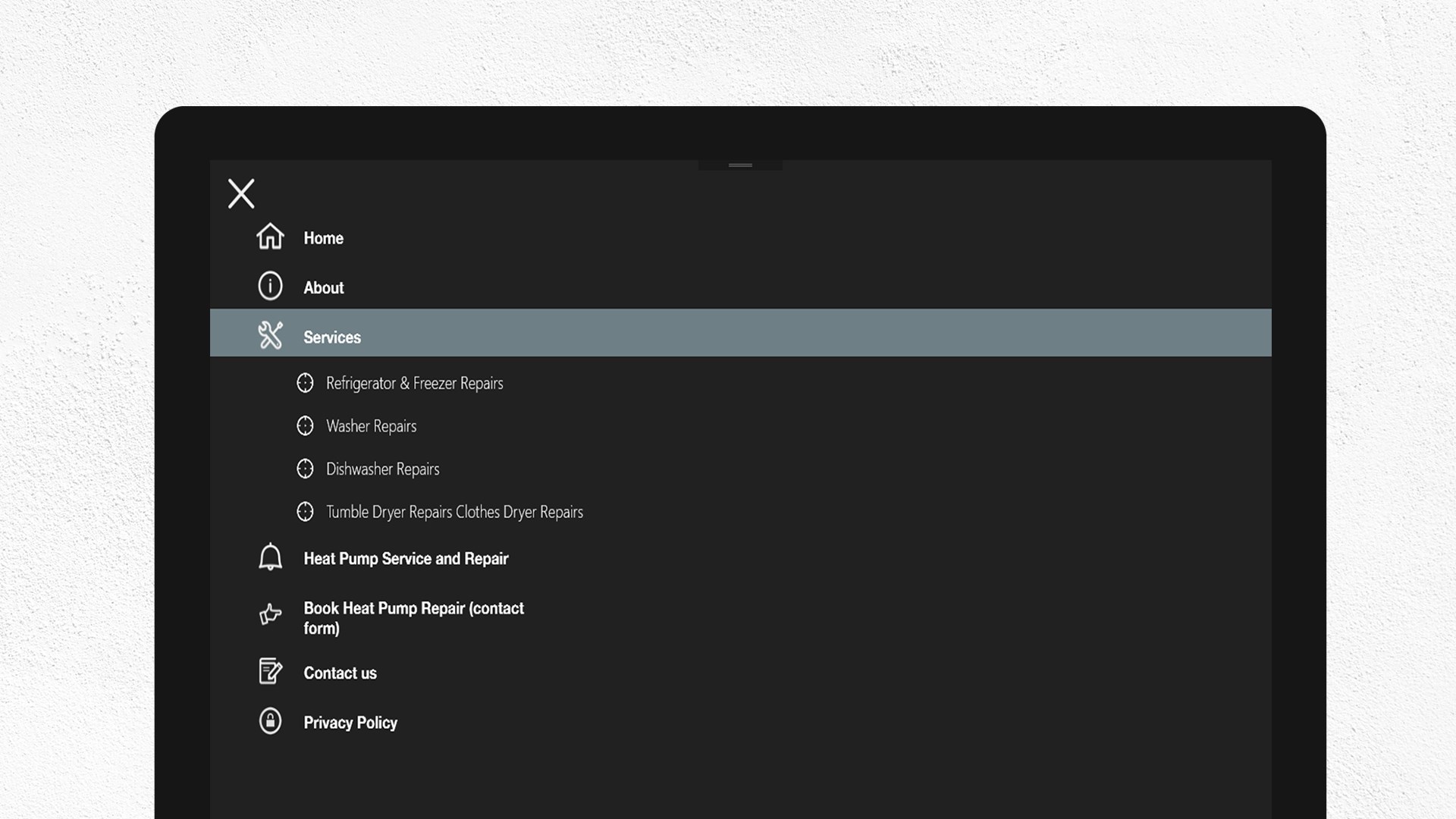View the Privacy Policy page
Image resolution: width=1456 pixels, height=819 pixels.
[350, 723]
